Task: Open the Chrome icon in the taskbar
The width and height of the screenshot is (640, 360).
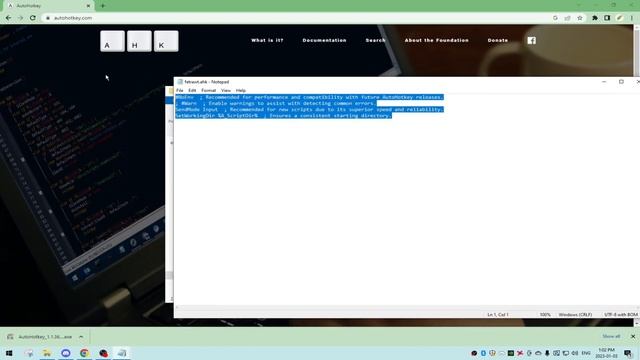Action: (84, 353)
